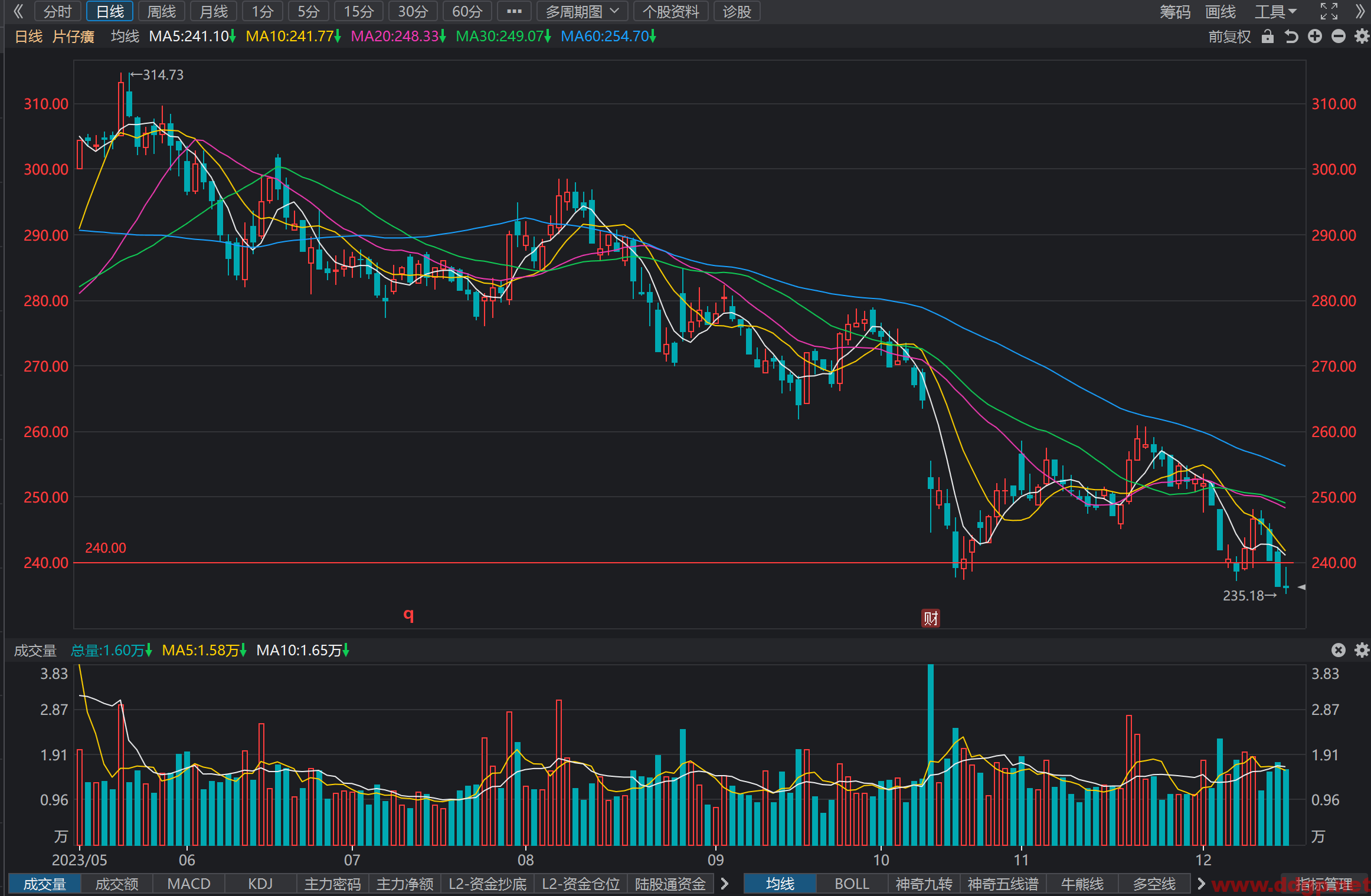Expand more indicators arrow after 陆股通资金
Screen dimensions: 1371x896
[x=725, y=884]
